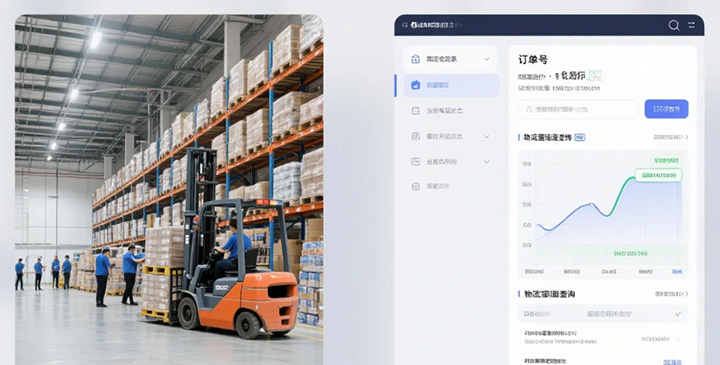This screenshot has height=365, width=720.
Task: Open the more link right of chart heading
Action: click(671, 137)
